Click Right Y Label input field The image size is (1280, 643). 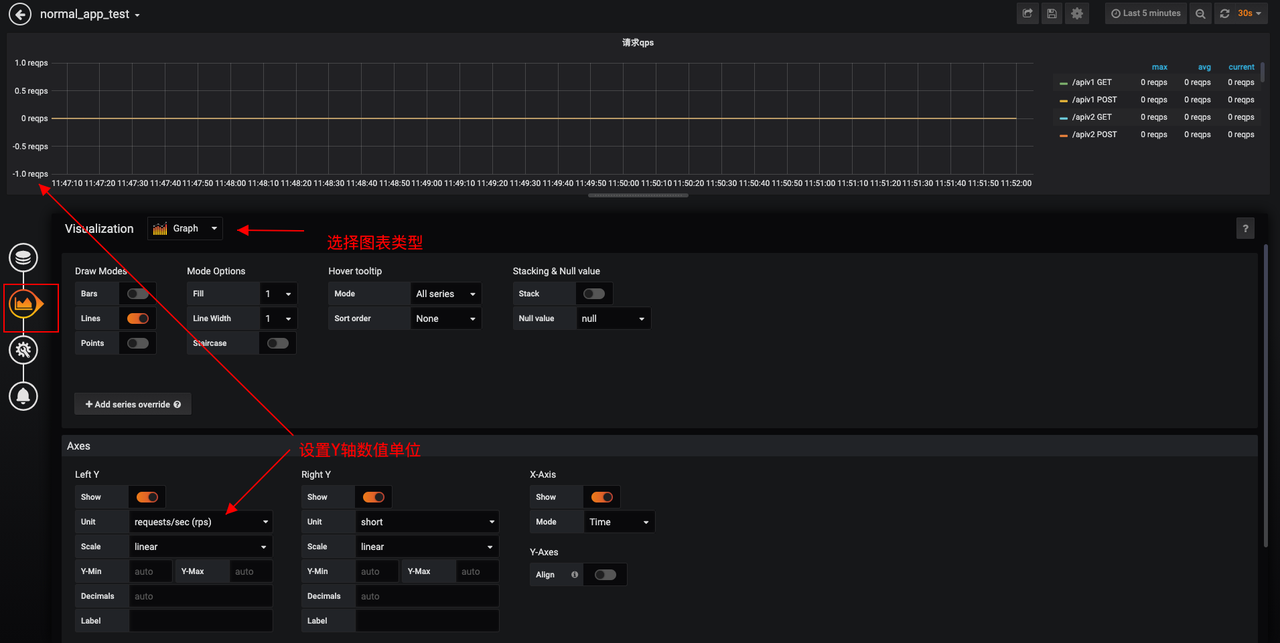427,620
